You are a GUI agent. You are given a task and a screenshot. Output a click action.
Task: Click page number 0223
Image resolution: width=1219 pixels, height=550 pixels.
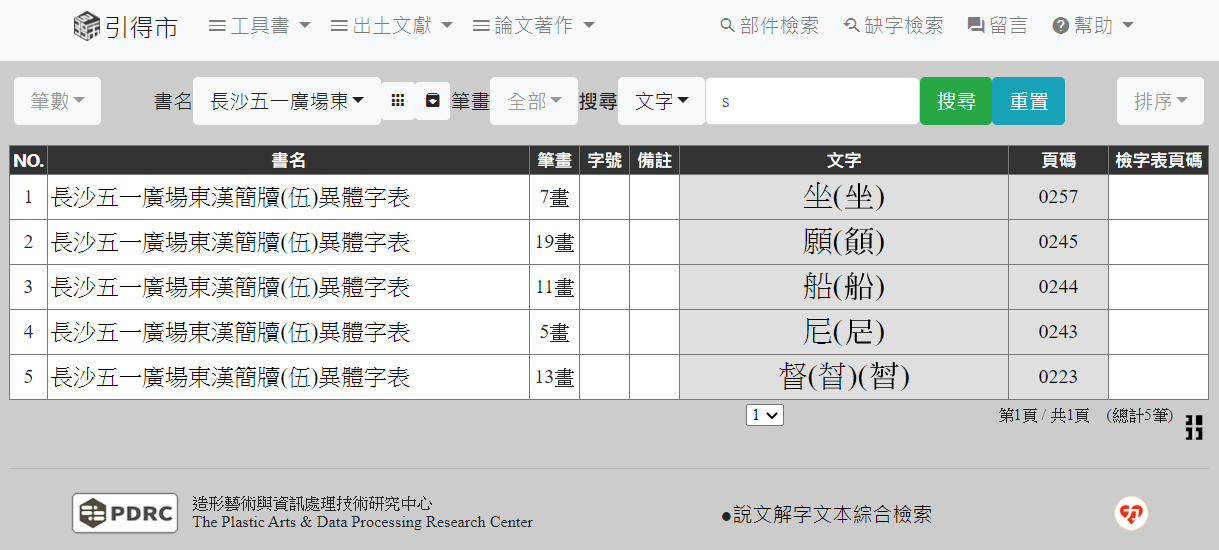1058,377
